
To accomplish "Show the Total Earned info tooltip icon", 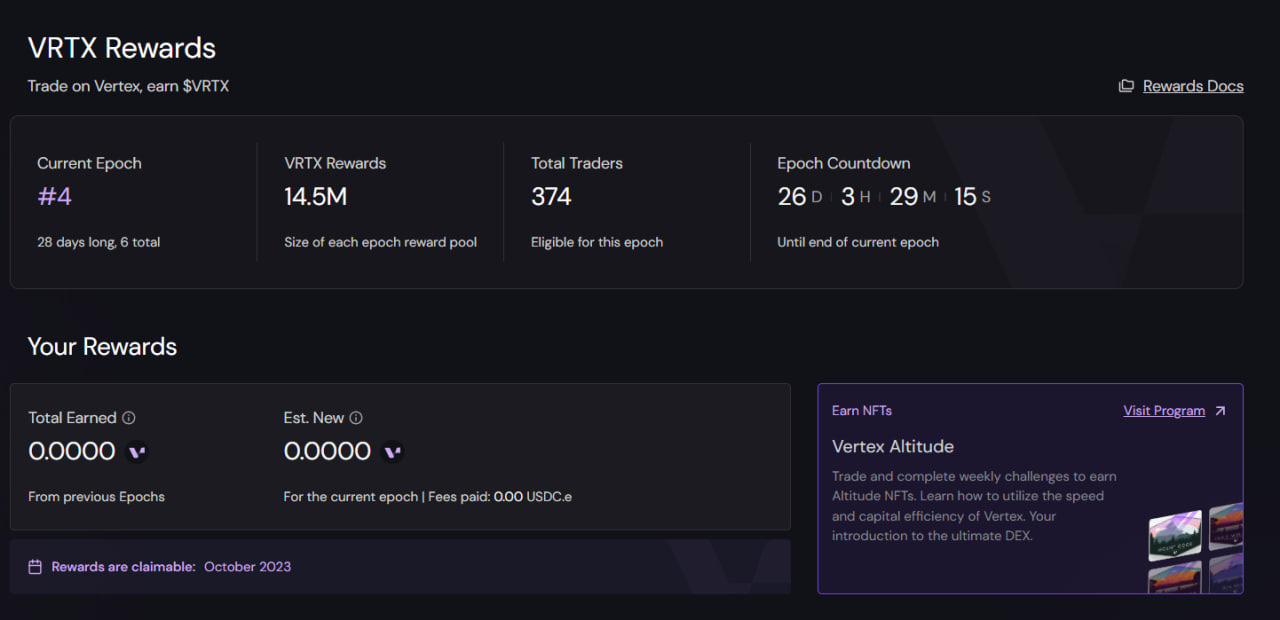I will coord(129,418).
